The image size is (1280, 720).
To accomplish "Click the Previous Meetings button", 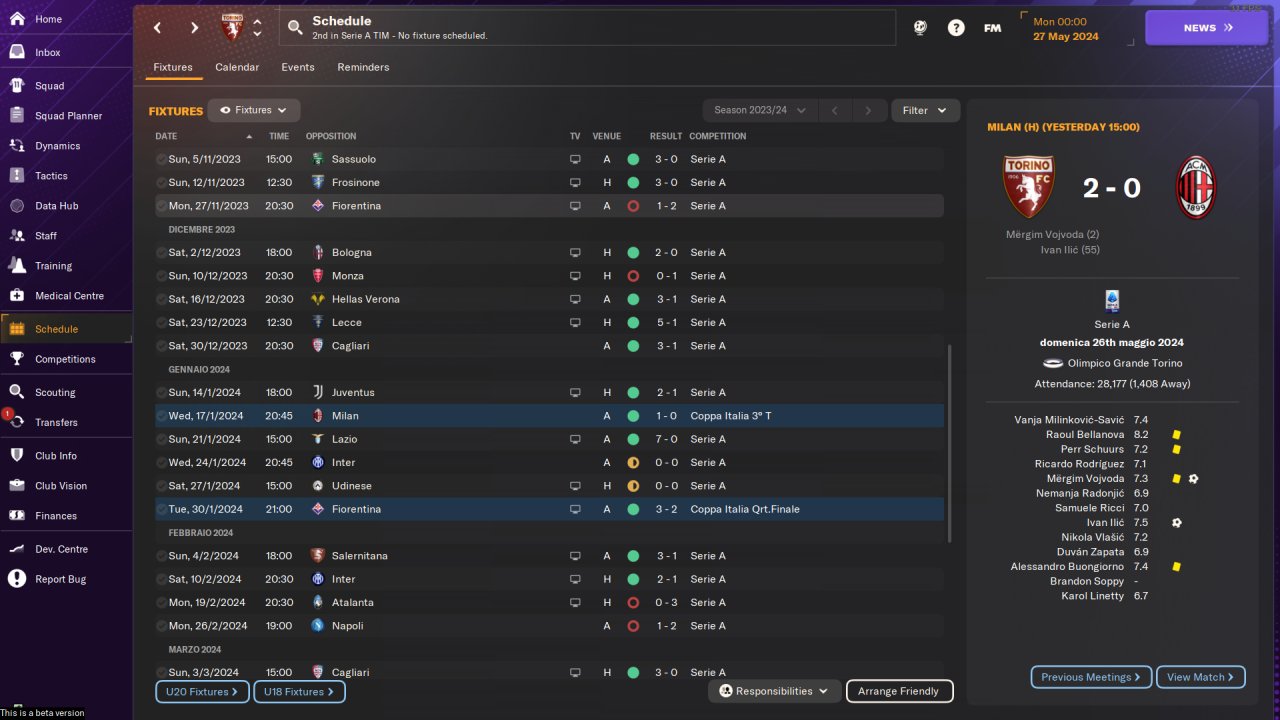I will click(1091, 677).
